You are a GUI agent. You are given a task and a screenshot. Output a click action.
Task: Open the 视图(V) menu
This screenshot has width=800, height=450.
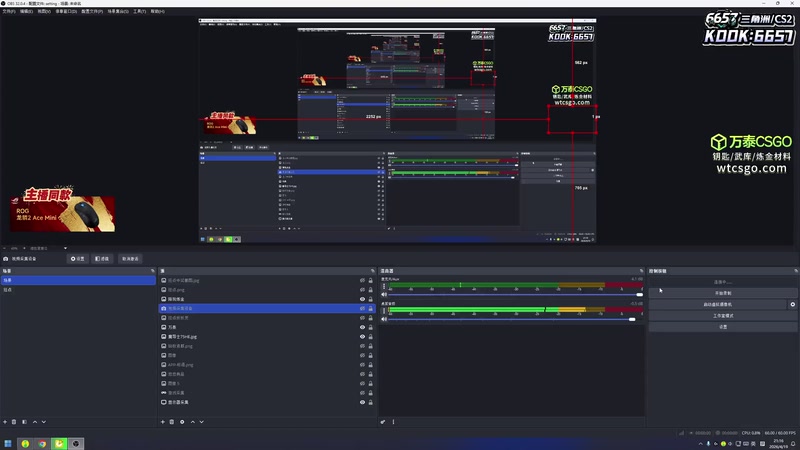(x=44, y=11)
